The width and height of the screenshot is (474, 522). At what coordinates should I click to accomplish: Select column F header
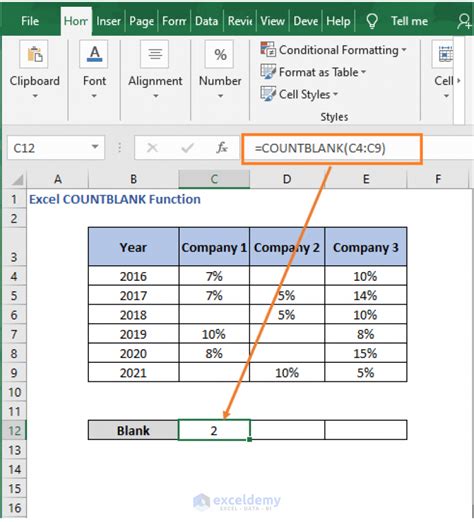[438, 179]
